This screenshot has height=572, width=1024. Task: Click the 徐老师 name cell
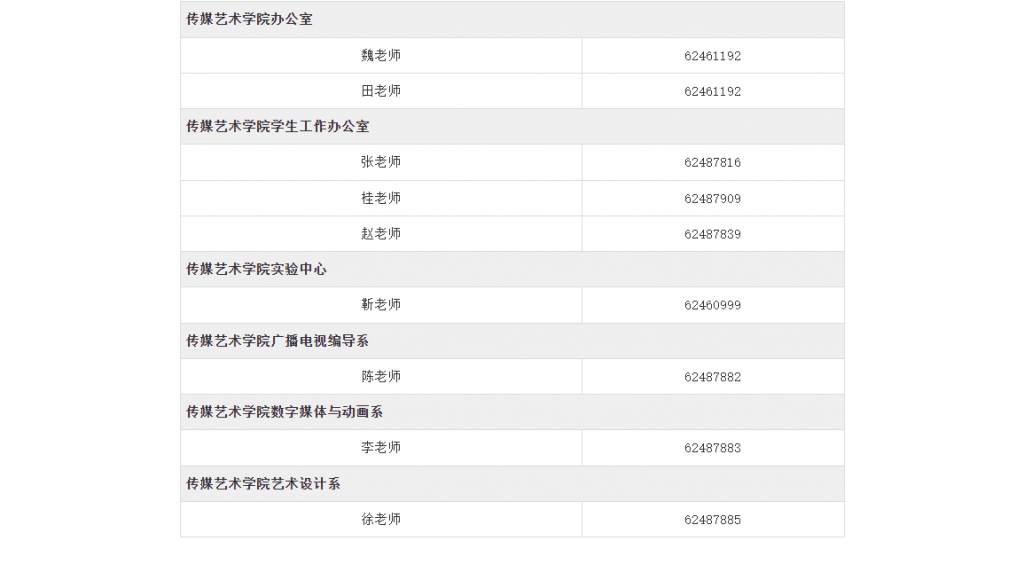(381, 520)
